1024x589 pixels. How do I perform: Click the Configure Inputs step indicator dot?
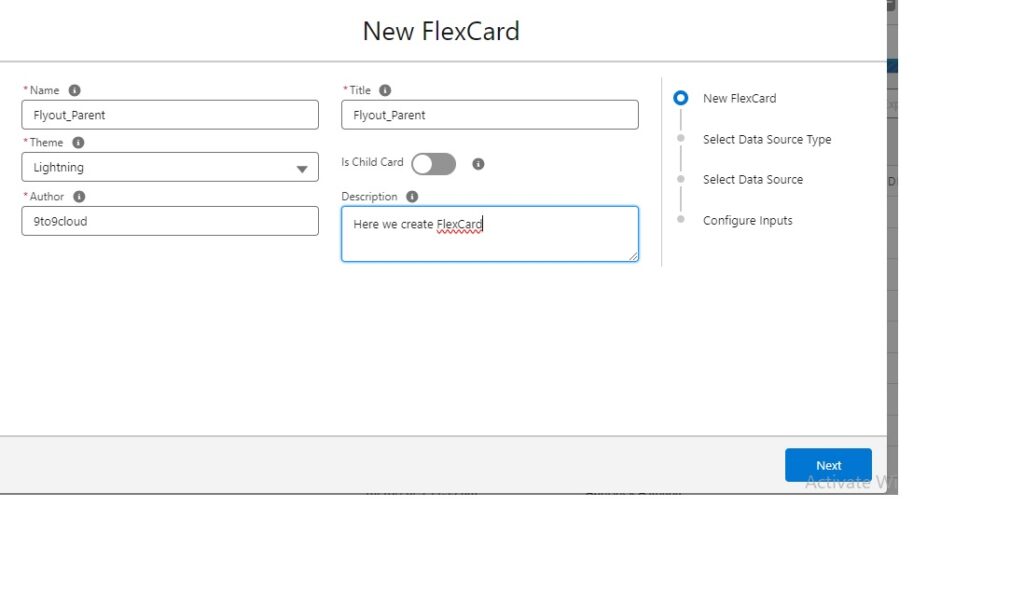click(681, 220)
